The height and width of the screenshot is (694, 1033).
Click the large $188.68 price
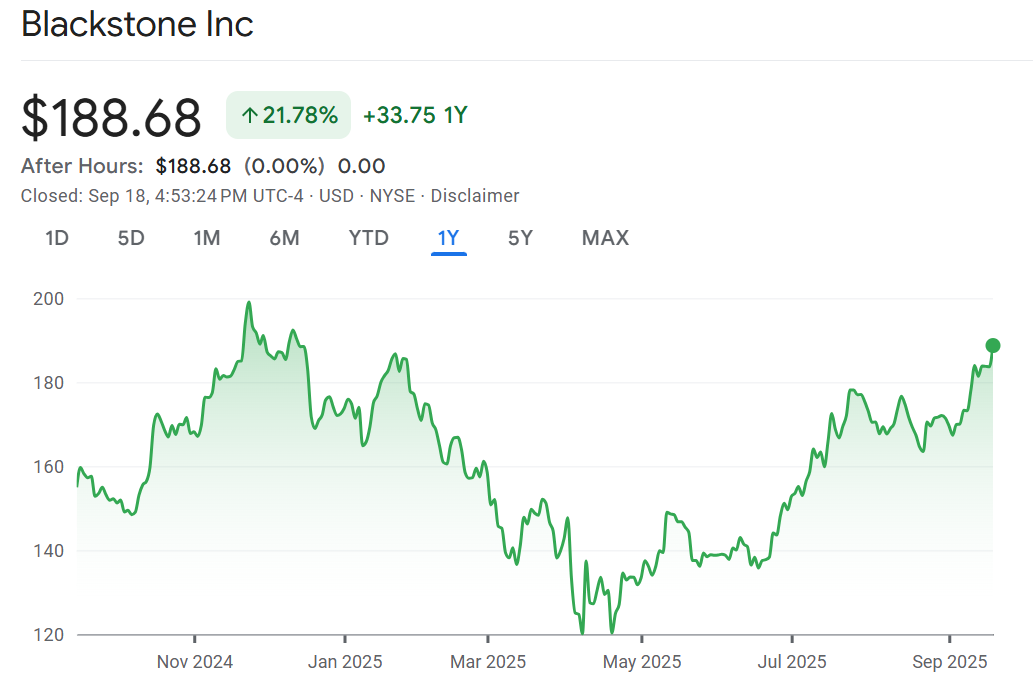click(x=111, y=118)
